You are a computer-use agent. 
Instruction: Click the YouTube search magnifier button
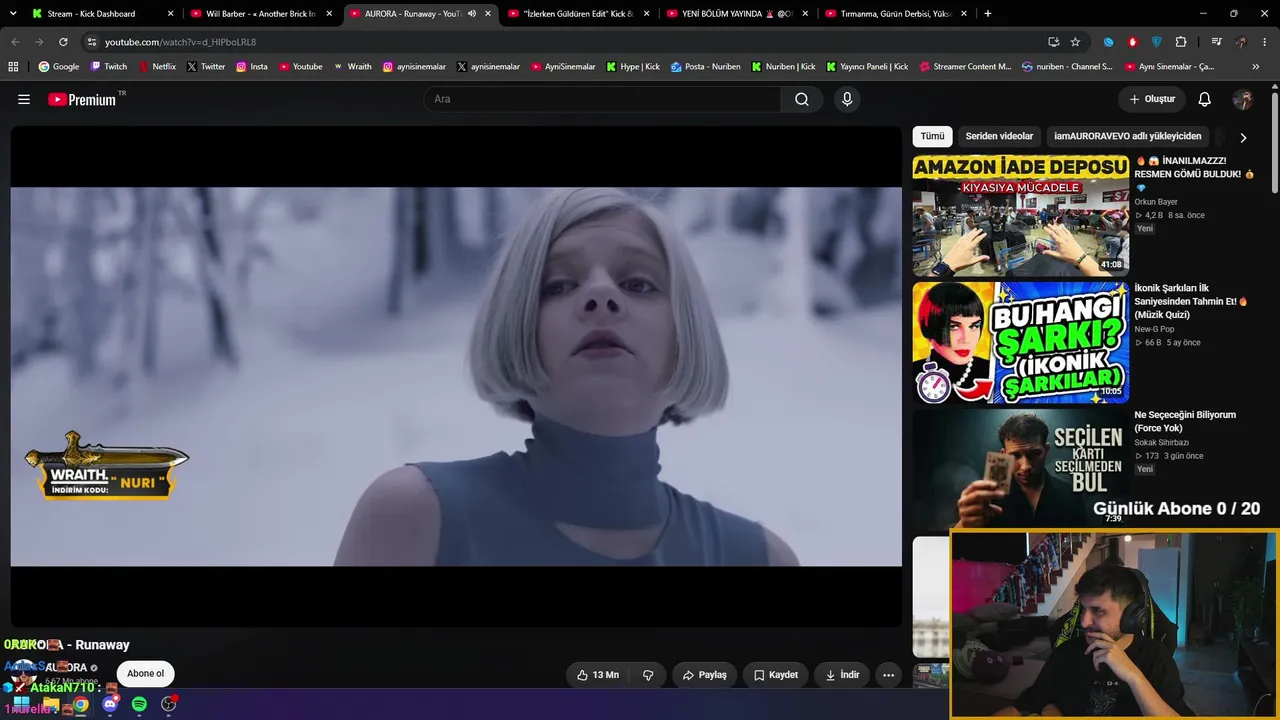[802, 99]
